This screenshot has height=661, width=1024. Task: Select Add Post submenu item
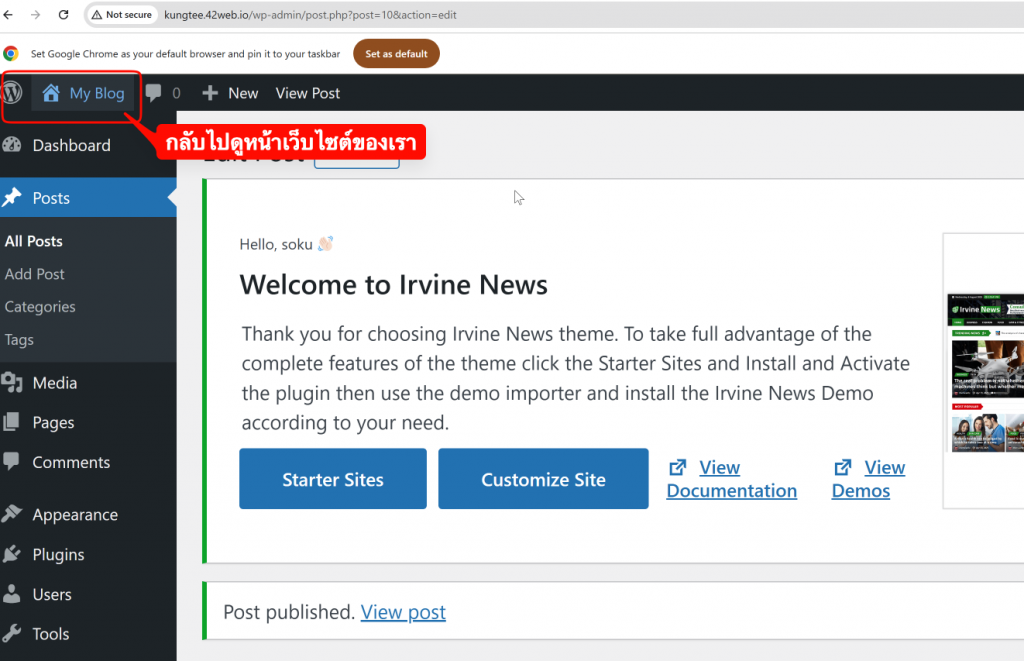pos(35,274)
